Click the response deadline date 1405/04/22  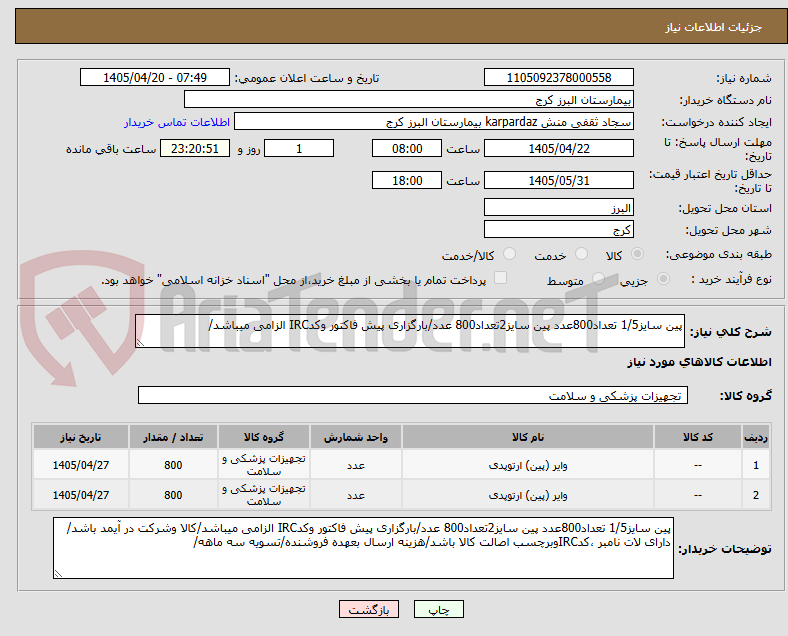[559, 149]
